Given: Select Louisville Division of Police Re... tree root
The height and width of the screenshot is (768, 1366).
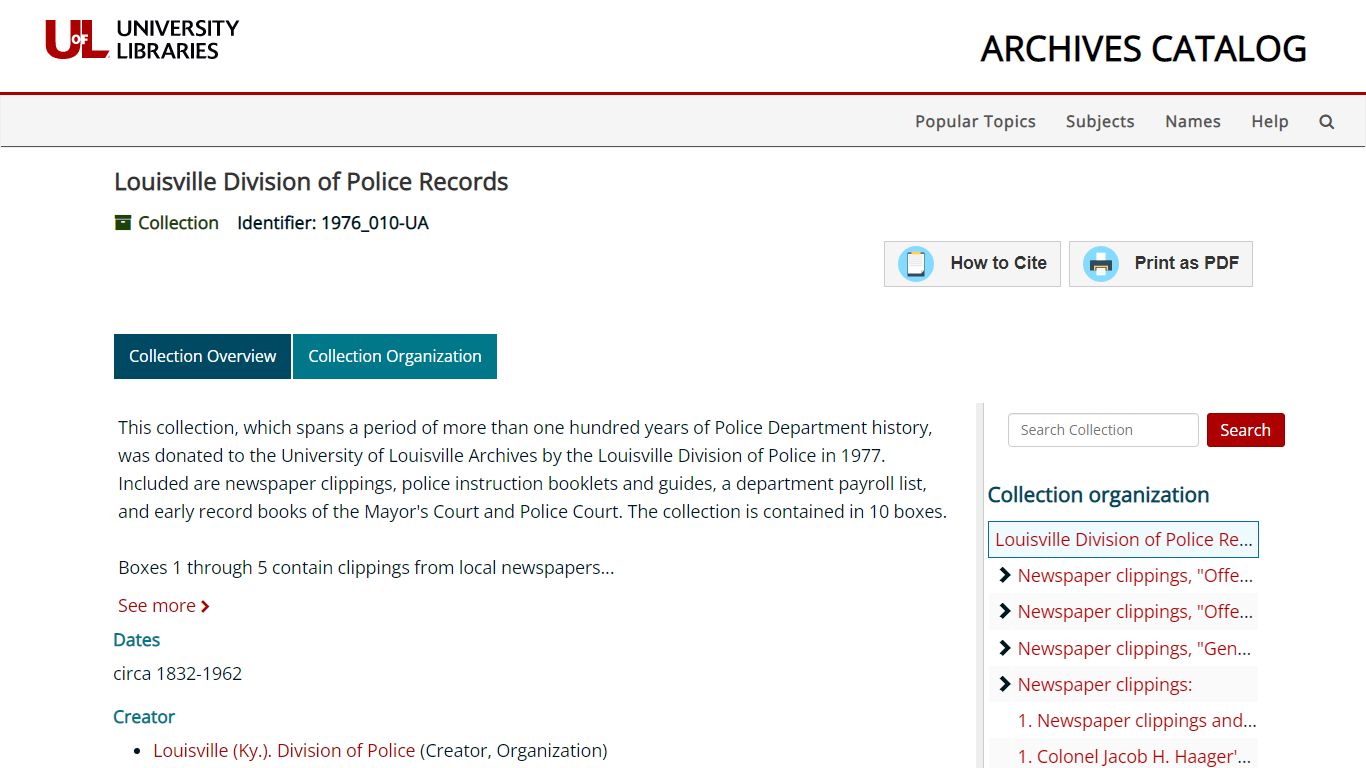Looking at the screenshot, I should 1123,539.
